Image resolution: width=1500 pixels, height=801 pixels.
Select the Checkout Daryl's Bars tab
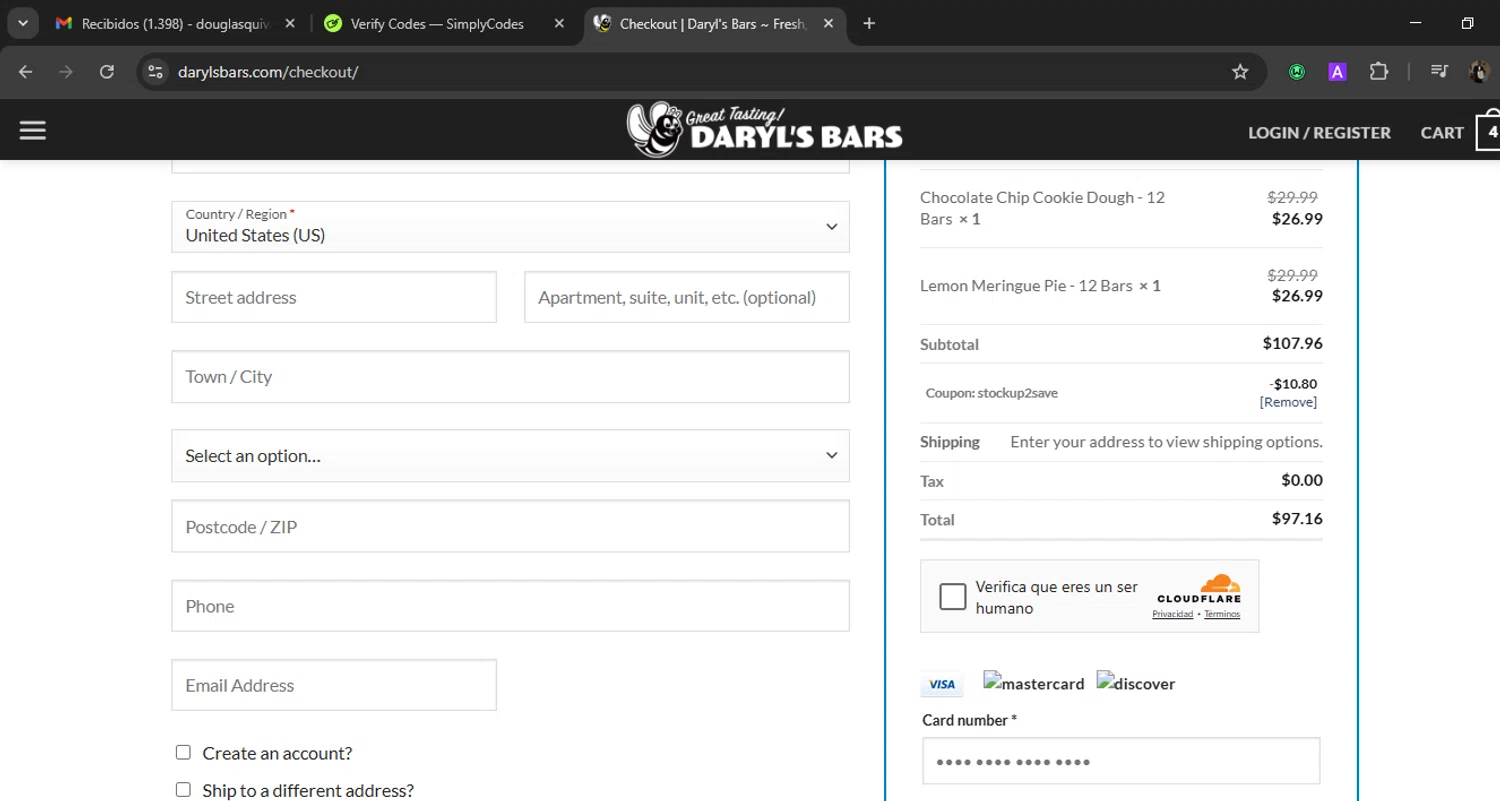(715, 23)
